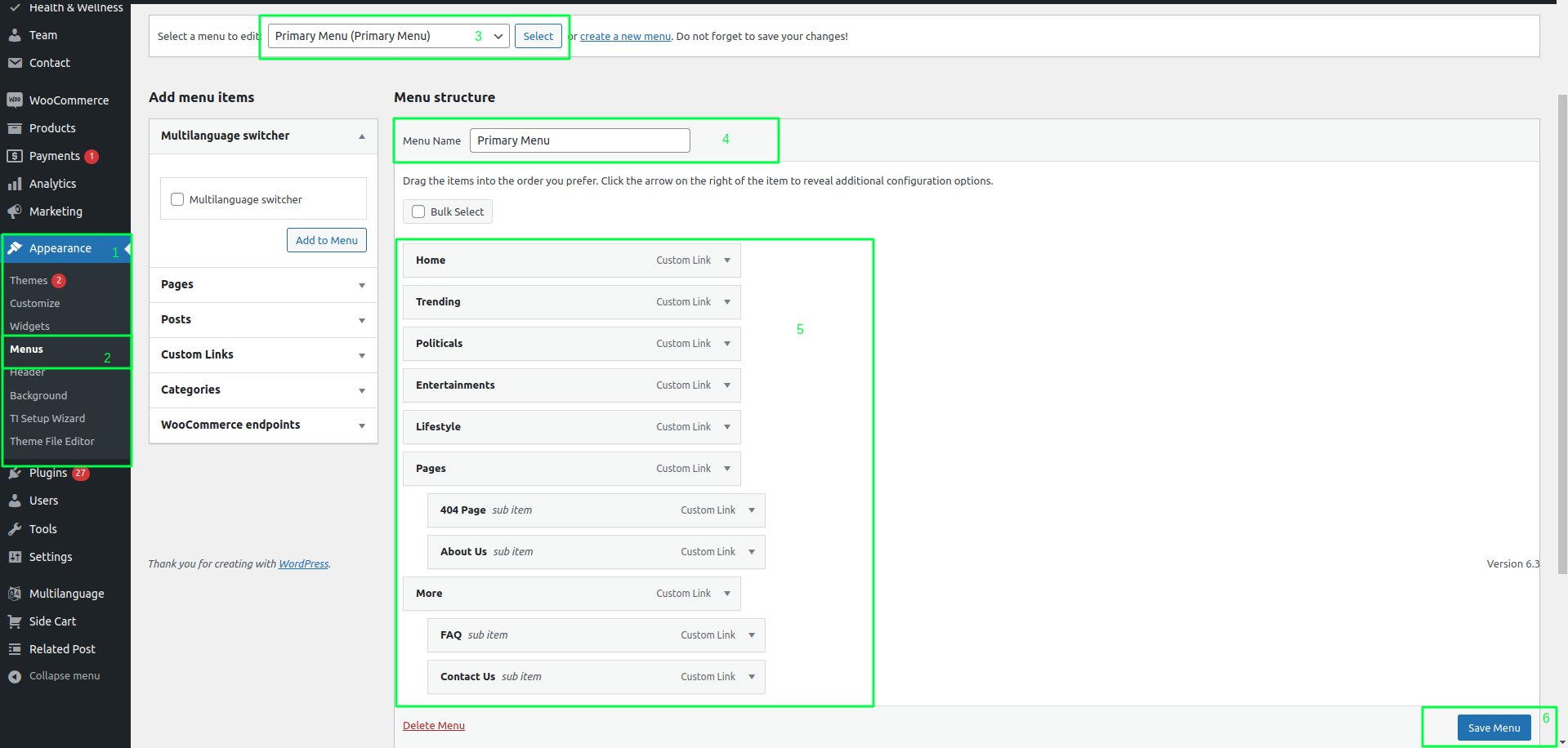Click the page vertical scrollbar
1568x748 pixels.
(1561, 333)
